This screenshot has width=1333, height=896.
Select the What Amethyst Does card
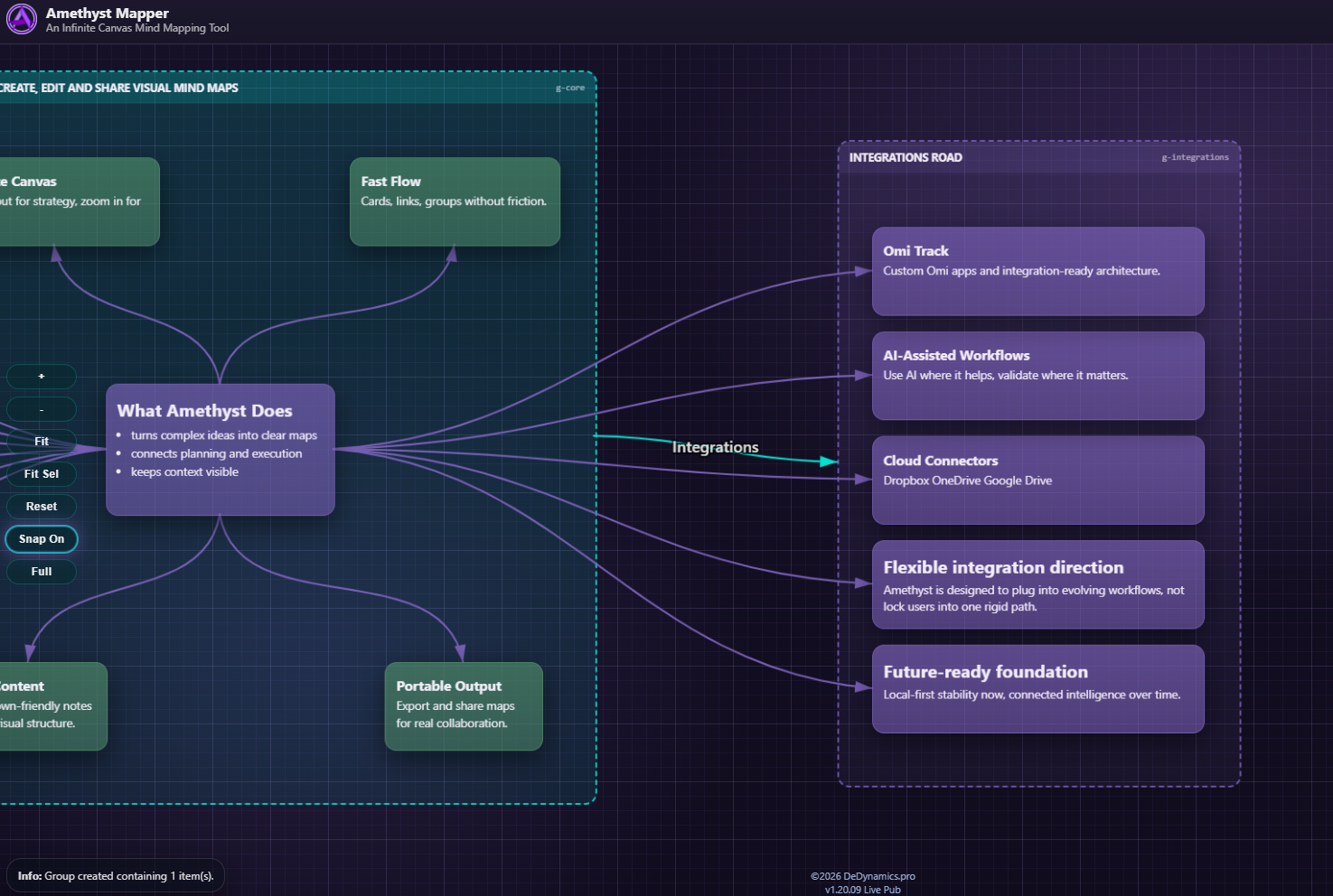[220, 450]
